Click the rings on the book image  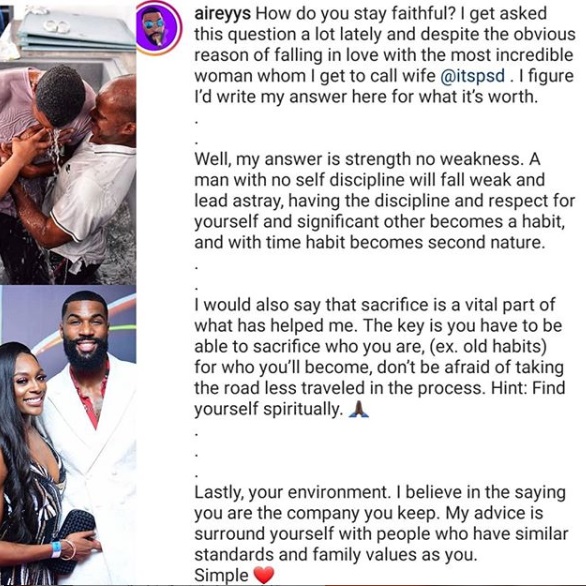[56, 26]
